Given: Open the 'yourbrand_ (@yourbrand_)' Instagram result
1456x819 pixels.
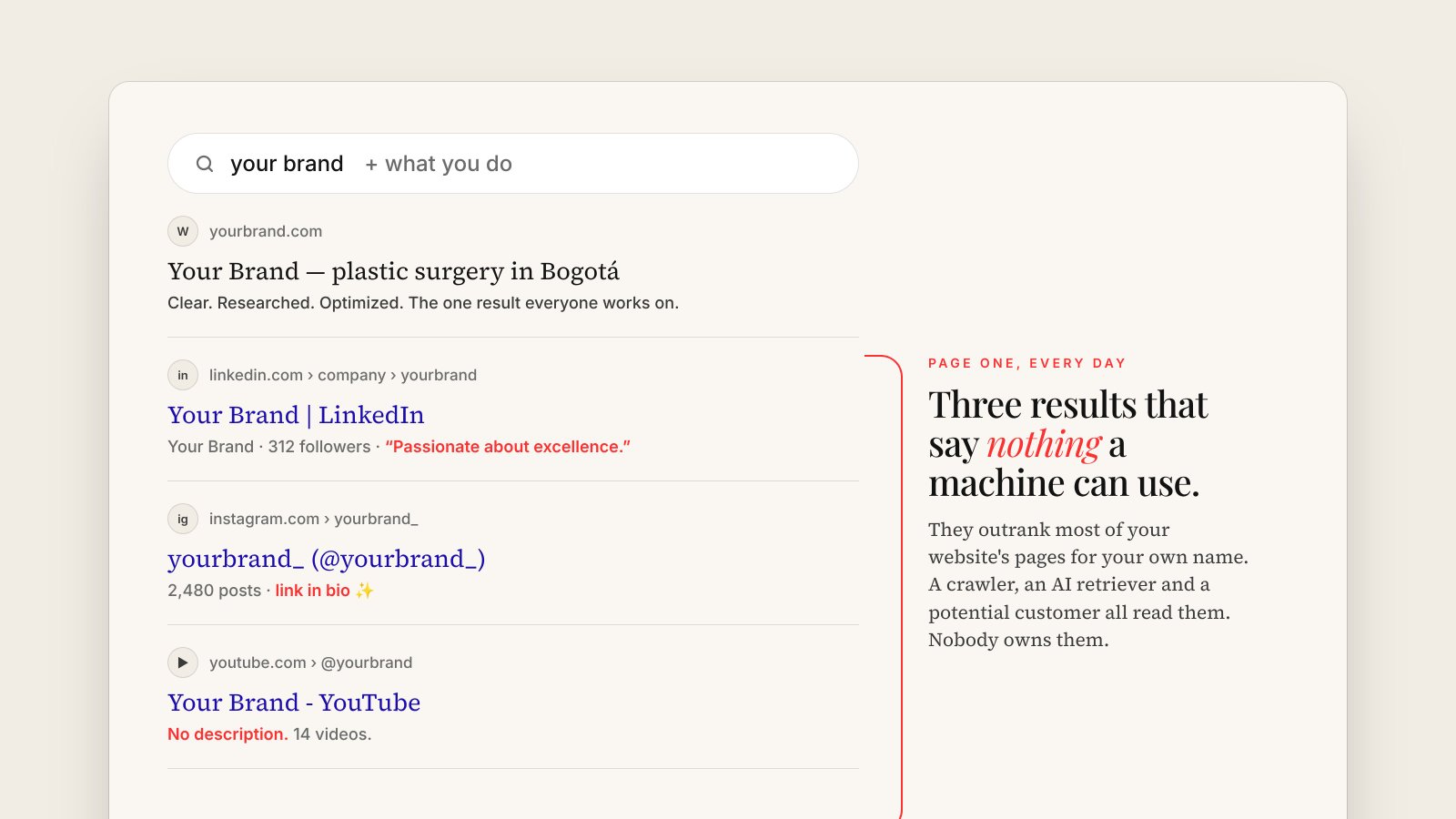Looking at the screenshot, I should tap(326, 559).
